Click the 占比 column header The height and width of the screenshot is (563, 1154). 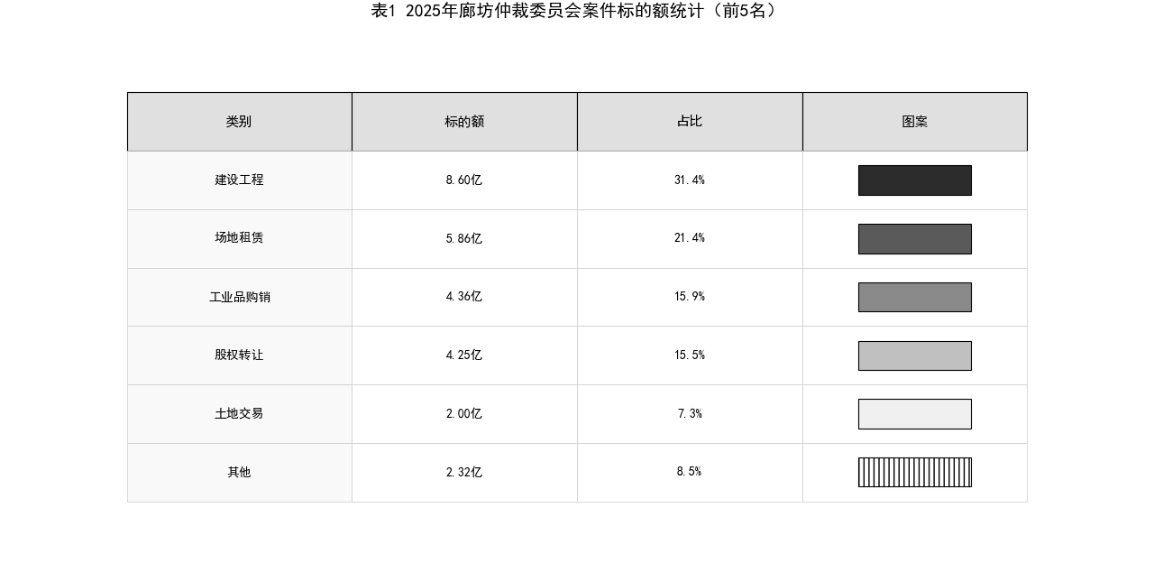(689, 122)
